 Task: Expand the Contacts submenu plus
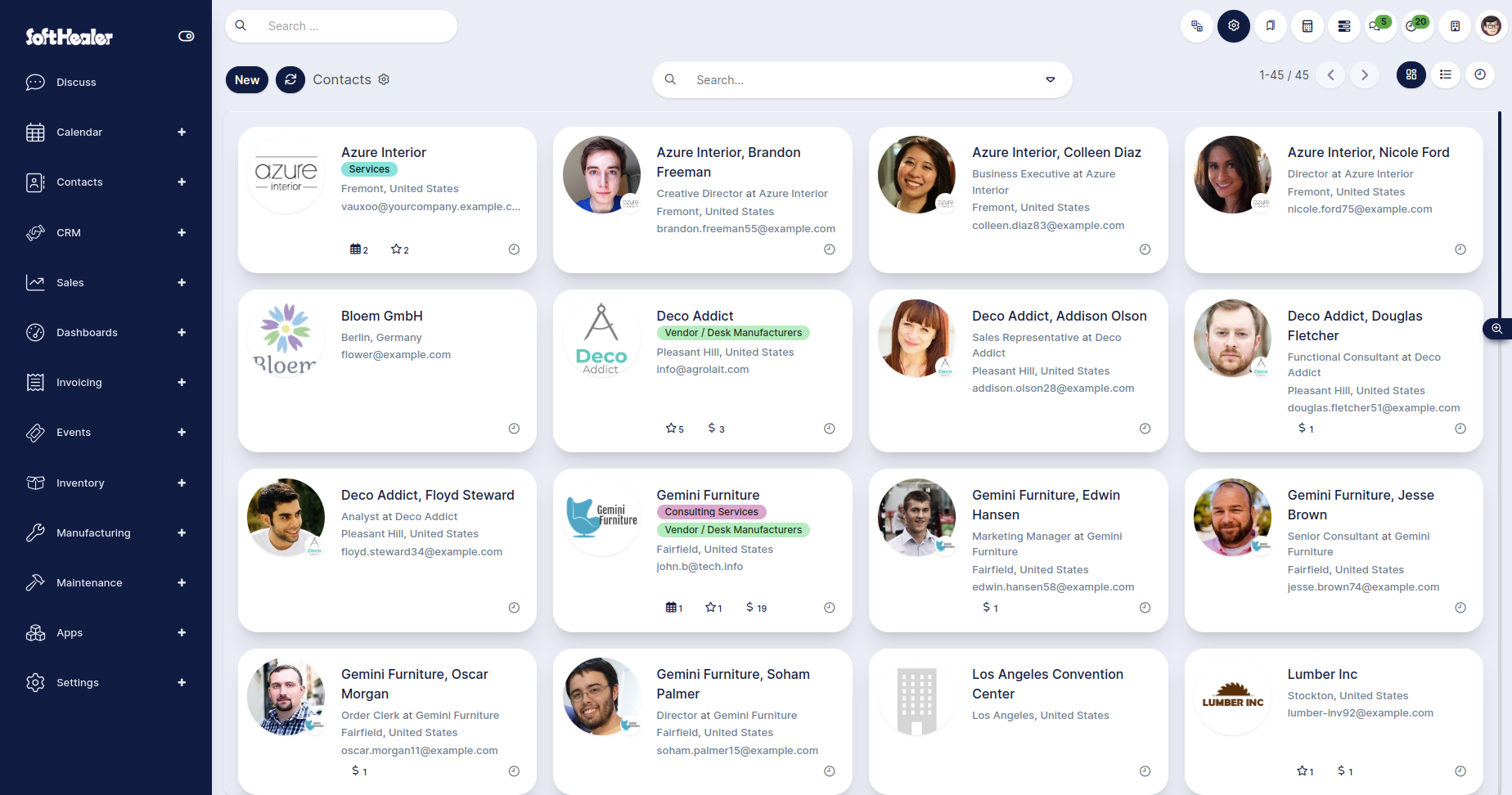[x=182, y=182]
